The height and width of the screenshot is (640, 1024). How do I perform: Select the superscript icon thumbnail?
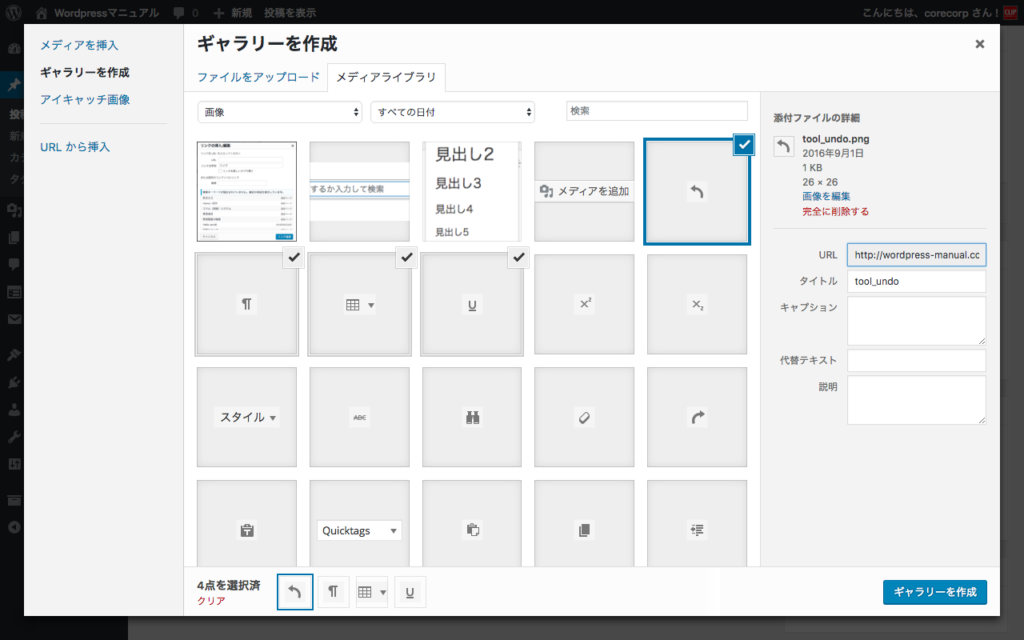(x=584, y=304)
